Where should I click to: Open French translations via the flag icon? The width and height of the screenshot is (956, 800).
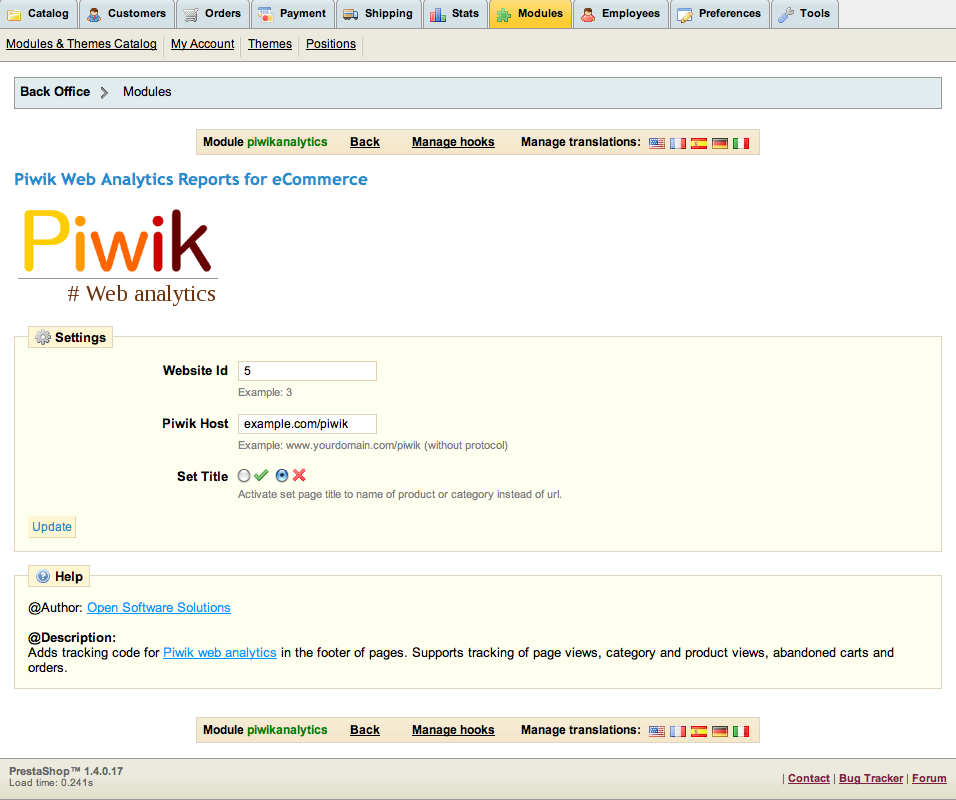(678, 142)
